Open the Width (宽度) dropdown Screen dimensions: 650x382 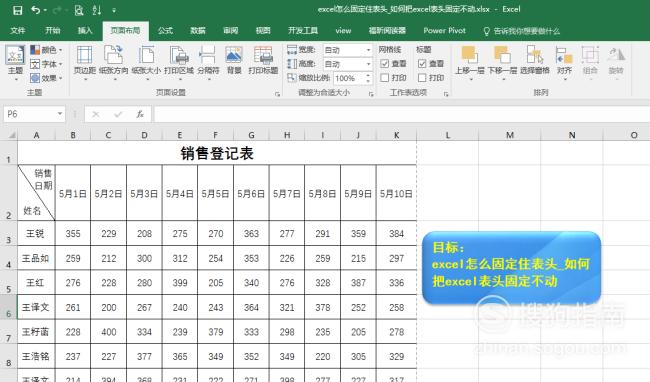coord(368,50)
